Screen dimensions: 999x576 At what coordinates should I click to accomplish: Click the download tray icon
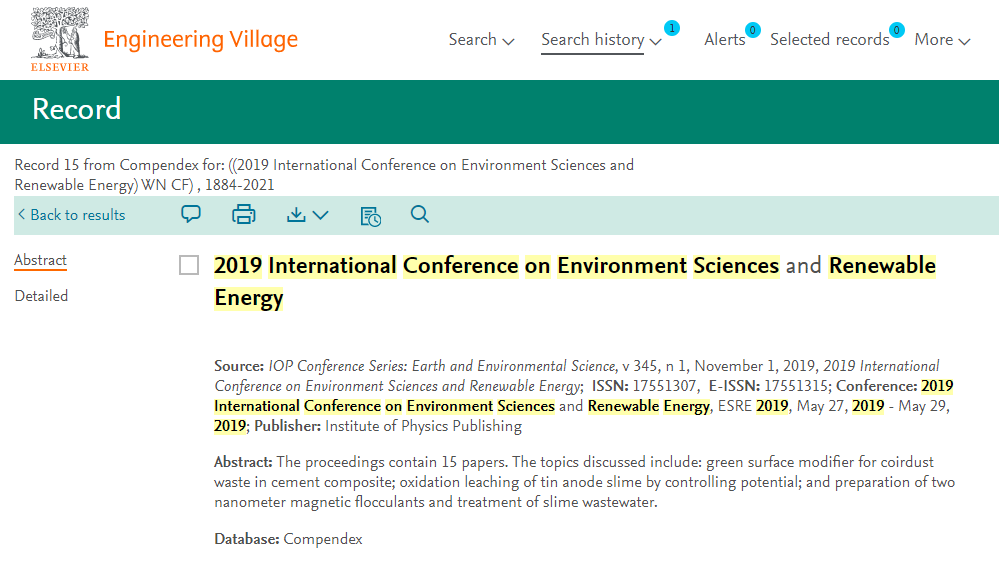tap(296, 215)
